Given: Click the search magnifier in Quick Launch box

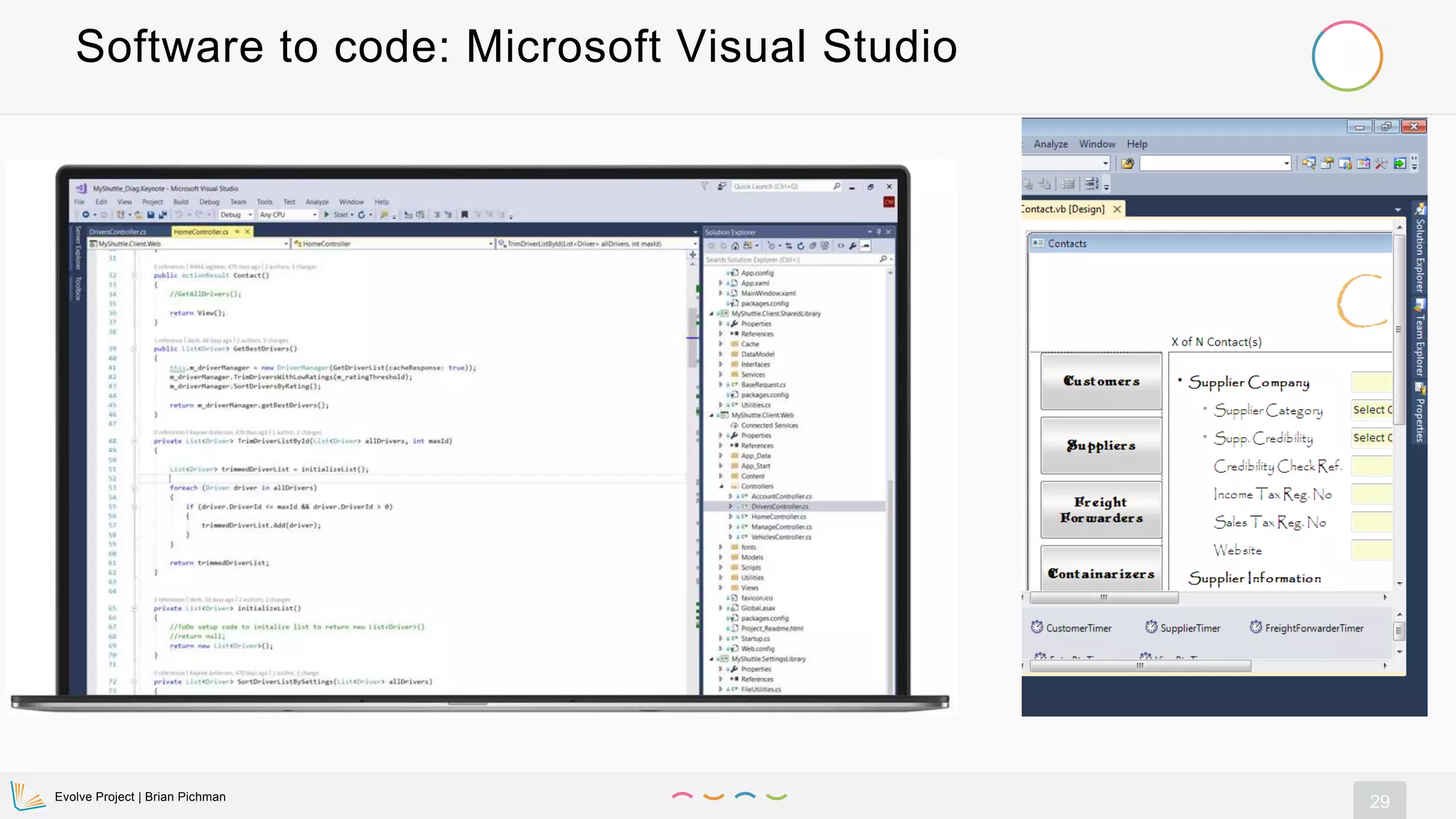Looking at the screenshot, I should click(837, 186).
